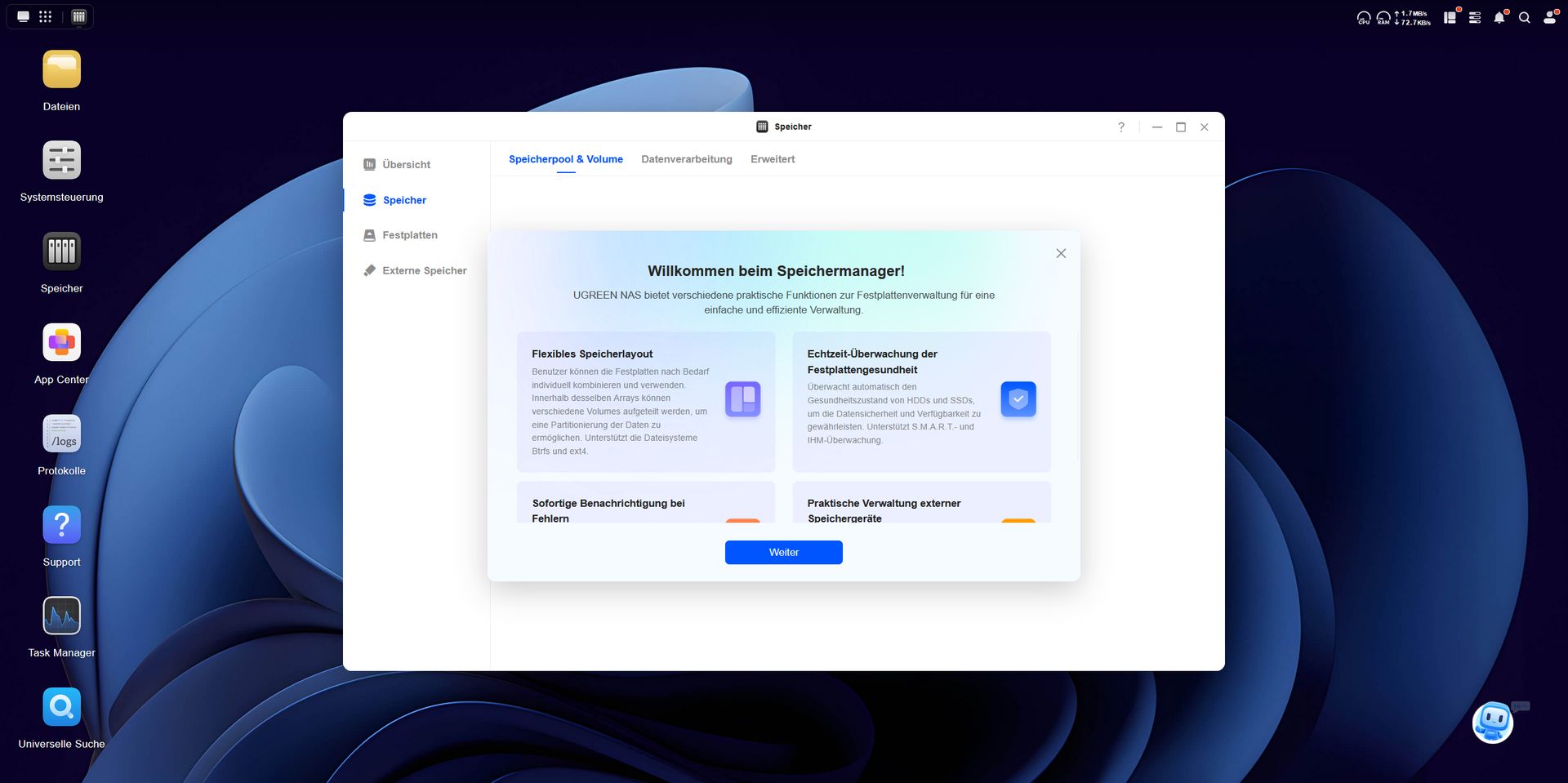Open Task Manager from the desktop

coord(61,616)
